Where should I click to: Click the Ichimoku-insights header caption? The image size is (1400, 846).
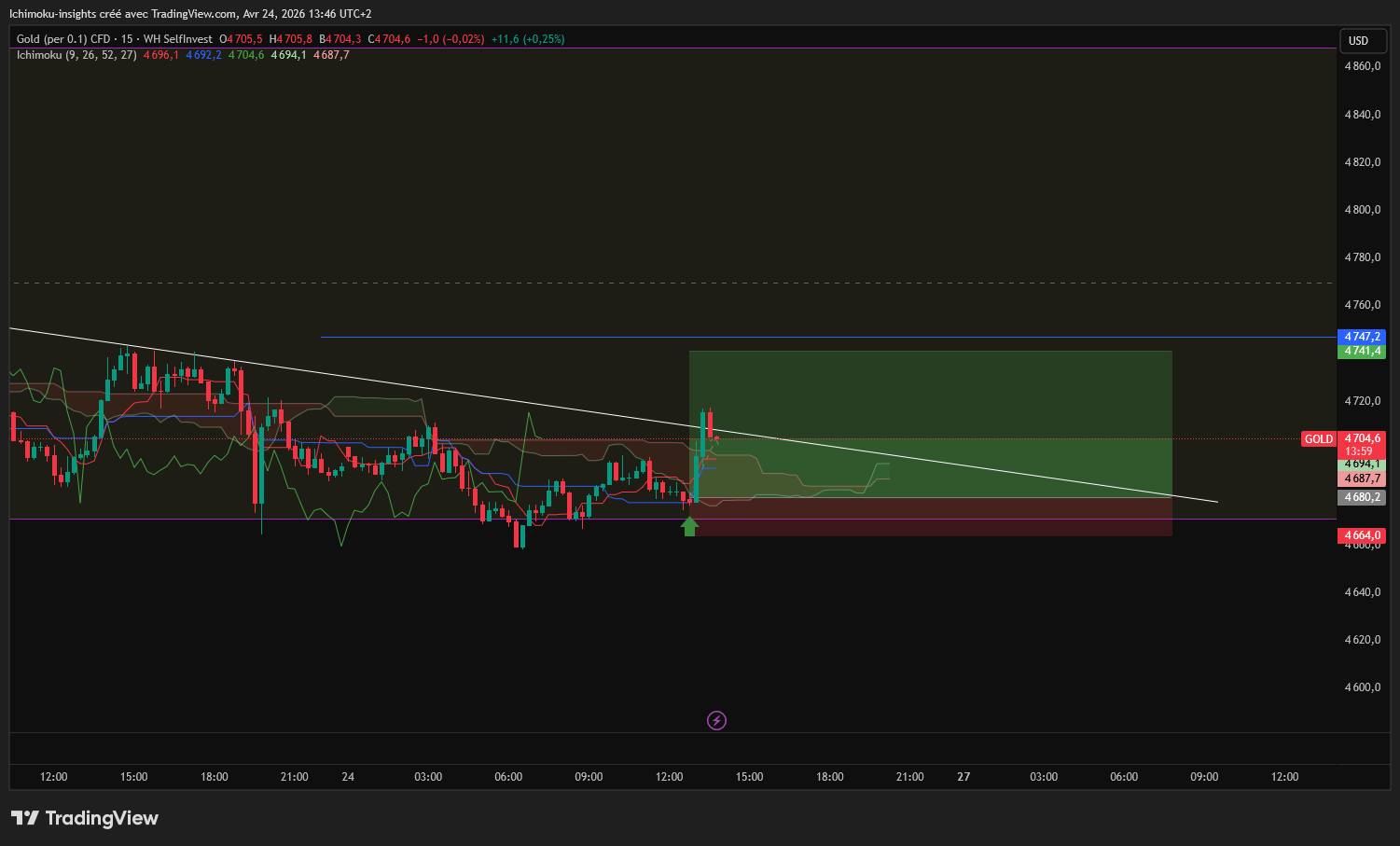point(190,14)
